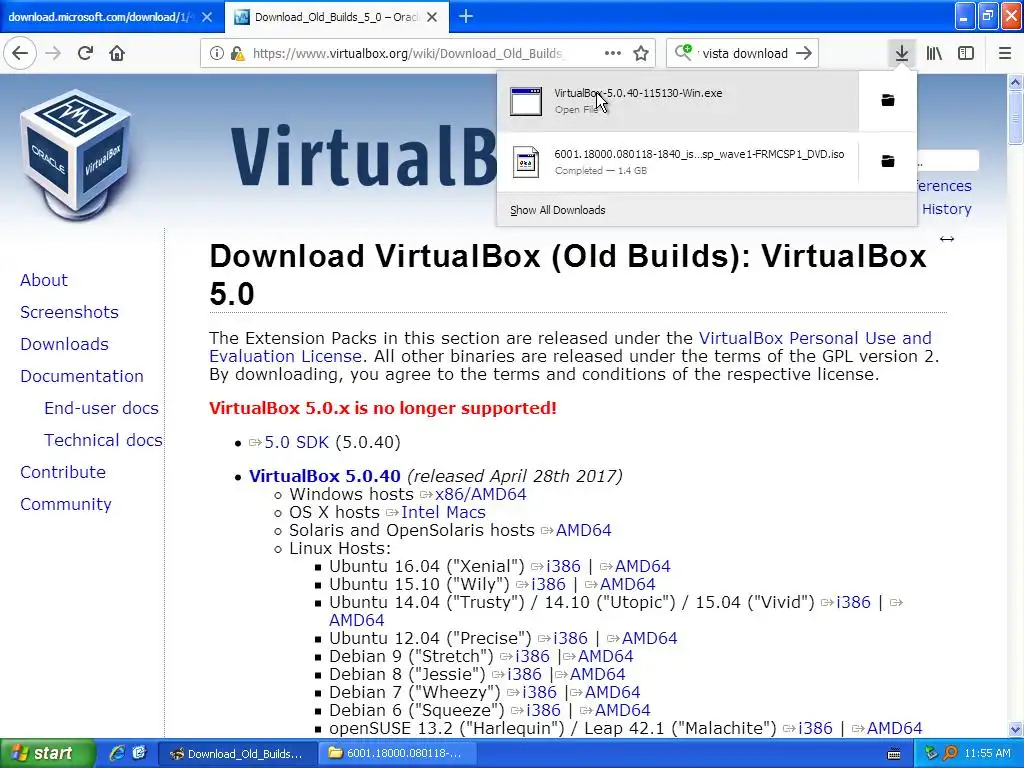This screenshot has width=1024, height=768.
Task: Click the VirtualBox exe file icon in downloads
Action: [526, 101]
